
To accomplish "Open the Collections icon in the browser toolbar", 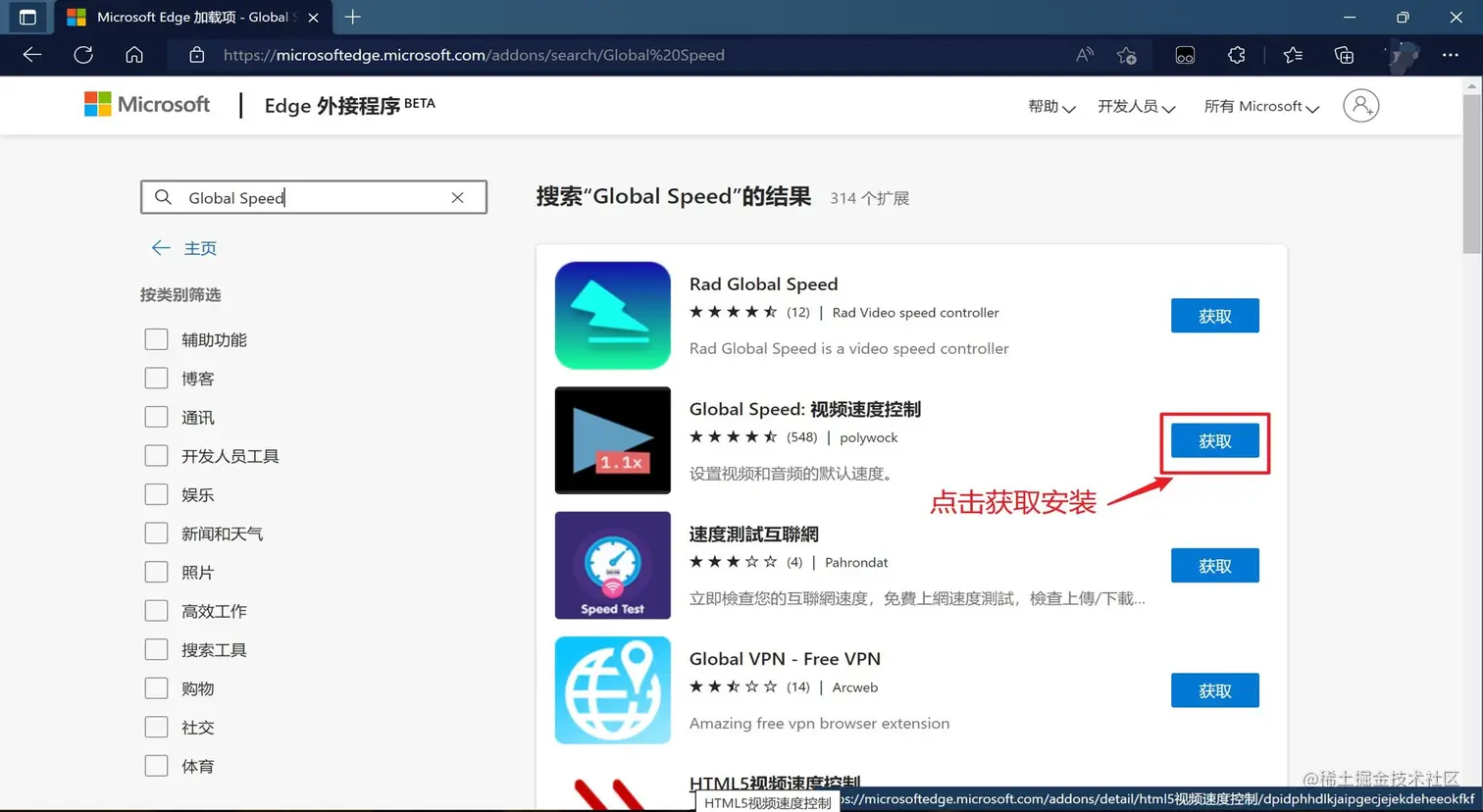I will 1343,55.
